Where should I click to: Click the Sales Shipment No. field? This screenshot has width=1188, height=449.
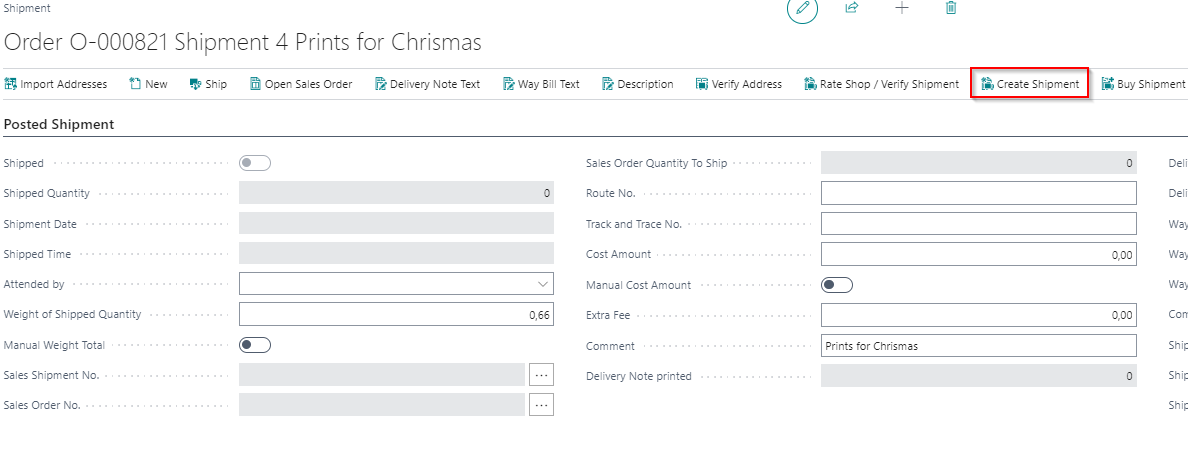tap(382, 375)
